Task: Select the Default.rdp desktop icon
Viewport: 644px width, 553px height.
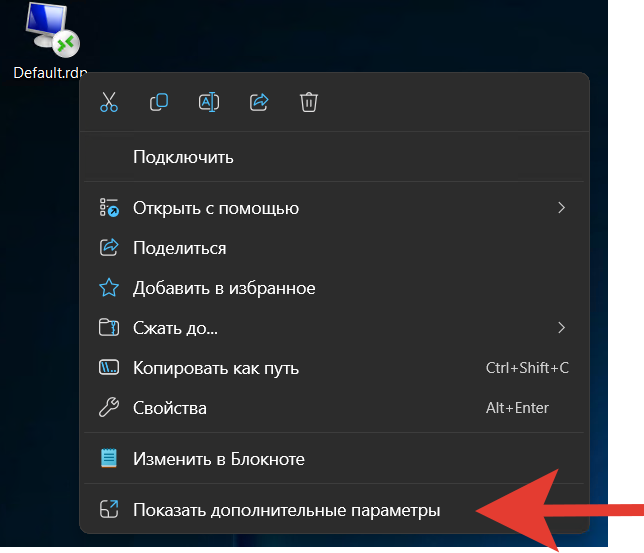Action: [50, 41]
